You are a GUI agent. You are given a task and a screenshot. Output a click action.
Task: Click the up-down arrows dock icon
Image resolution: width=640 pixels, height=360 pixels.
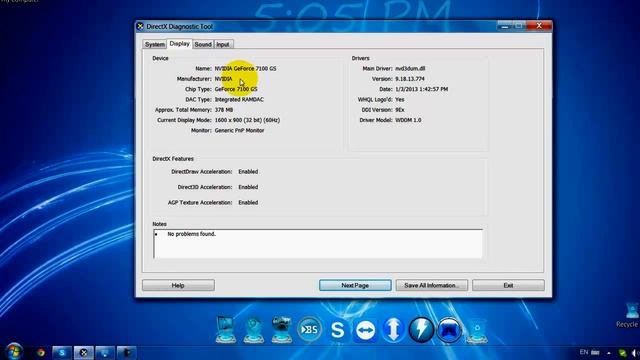click(x=393, y=329)
